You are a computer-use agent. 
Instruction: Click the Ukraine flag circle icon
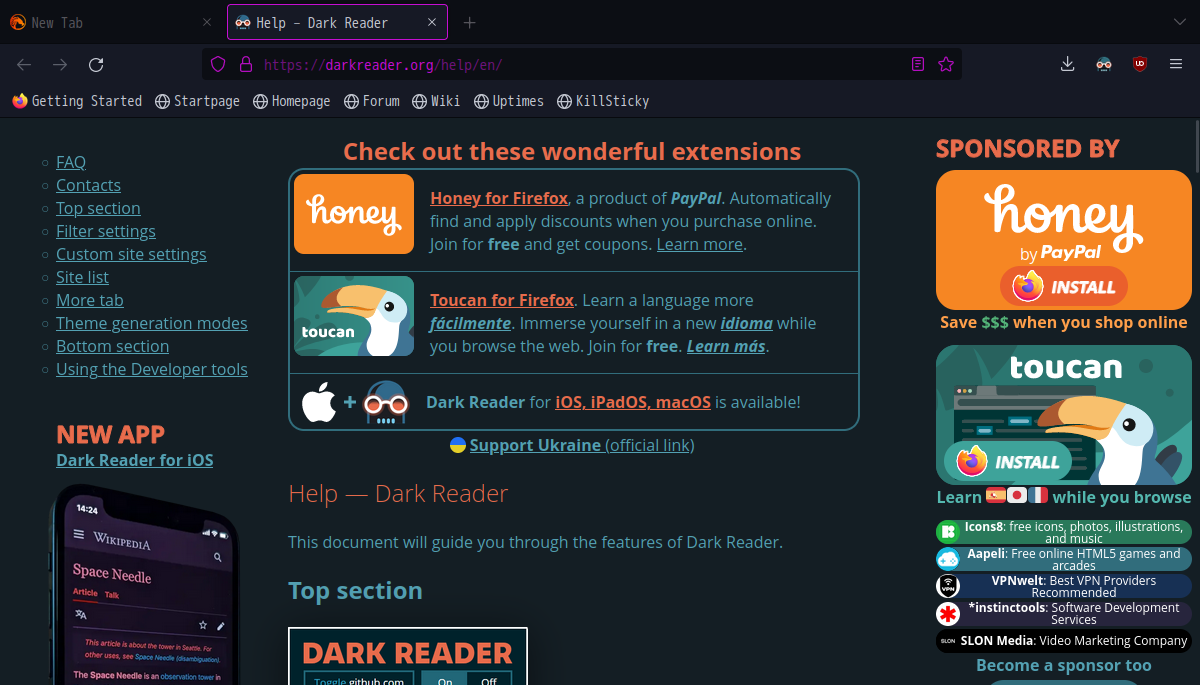pos(458,445)
